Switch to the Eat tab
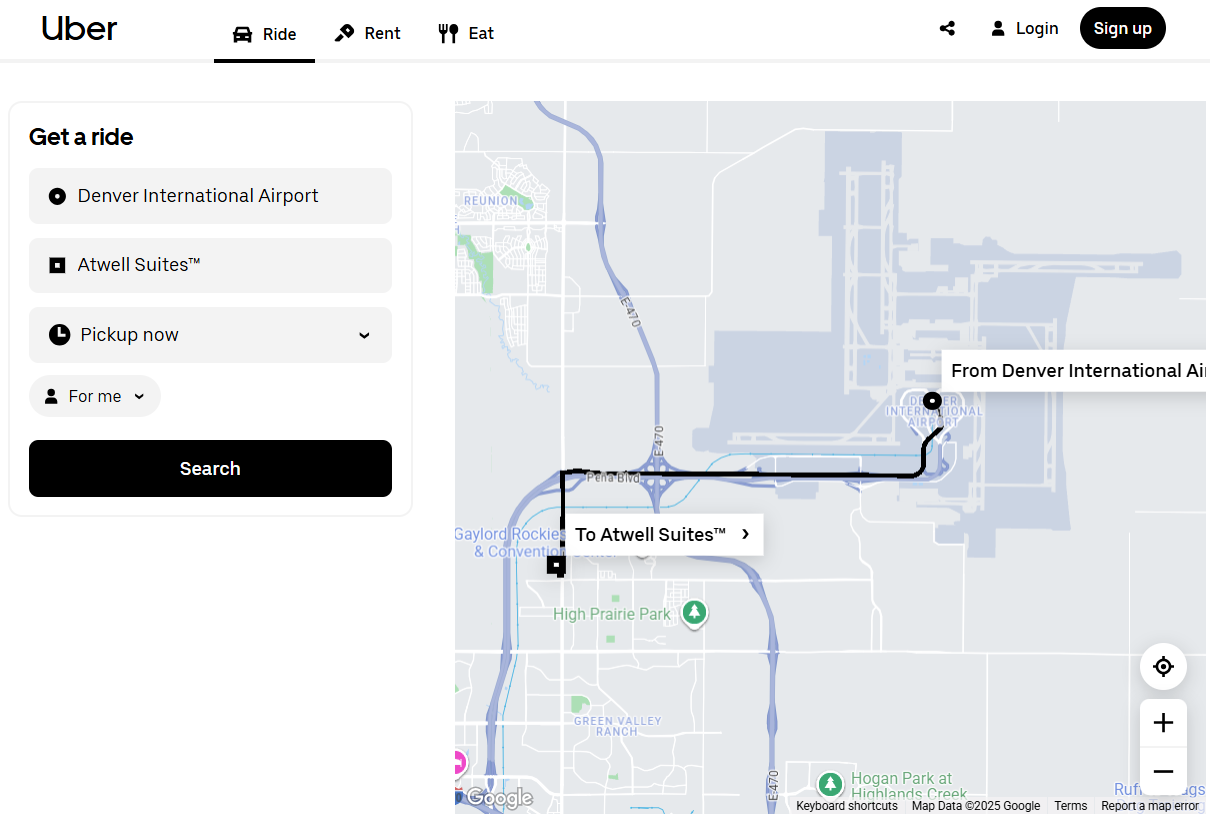Viewport: 1210px width, 827px height. pyautogui.click(x=466, y=33)
